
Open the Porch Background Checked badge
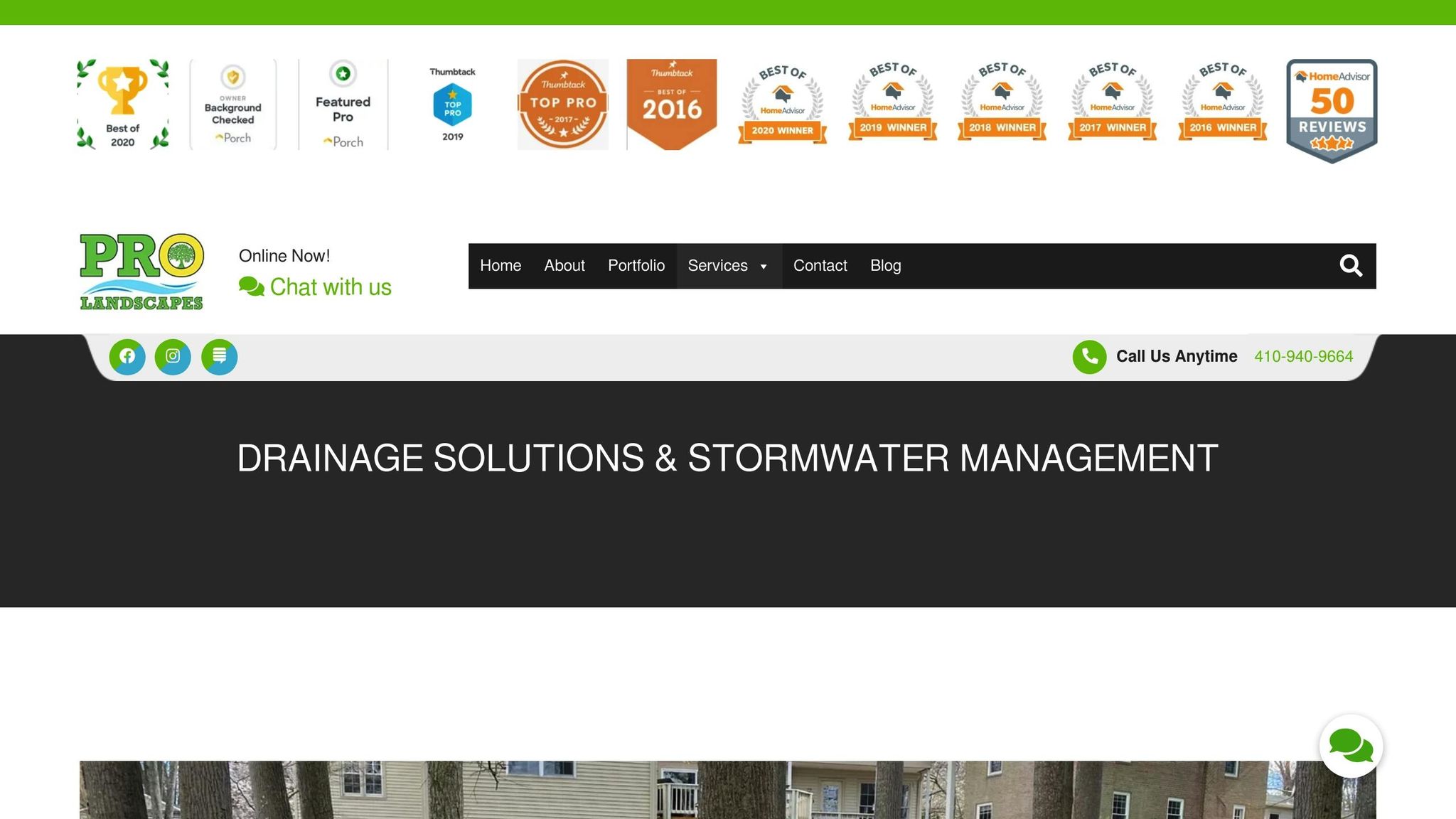[233, 105]
